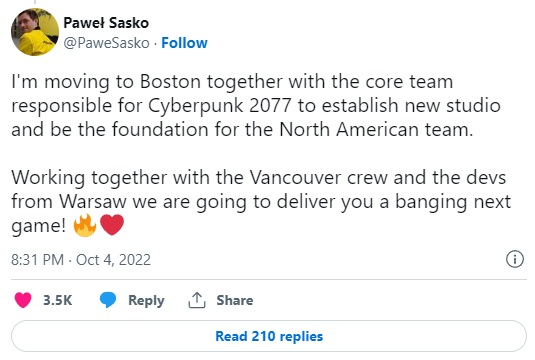The height and width of the screenshot is (360, 535).
Task: Click the red heart emoji after game!
Action: (112, 225)
